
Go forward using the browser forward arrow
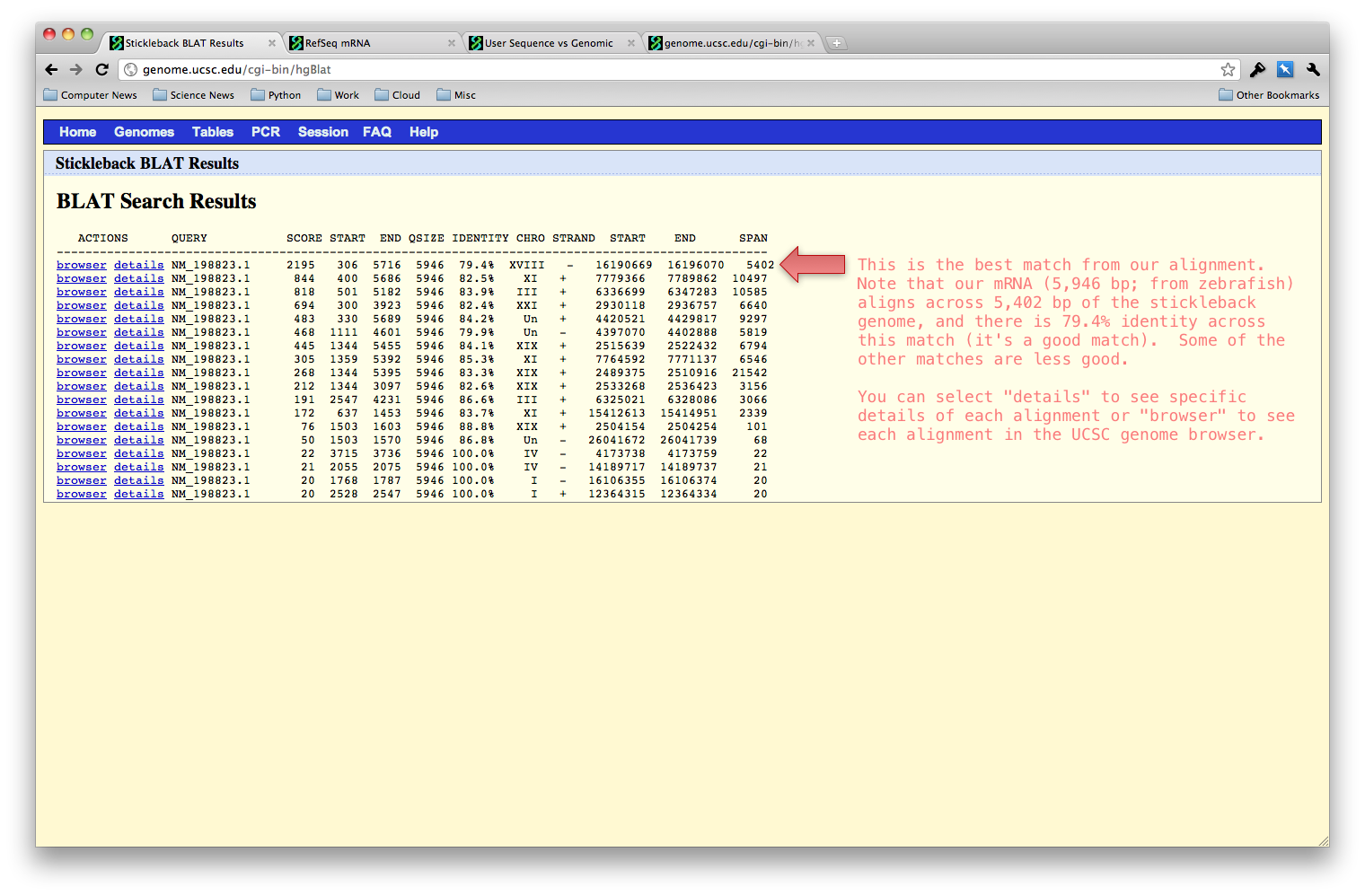pos(76,69)
